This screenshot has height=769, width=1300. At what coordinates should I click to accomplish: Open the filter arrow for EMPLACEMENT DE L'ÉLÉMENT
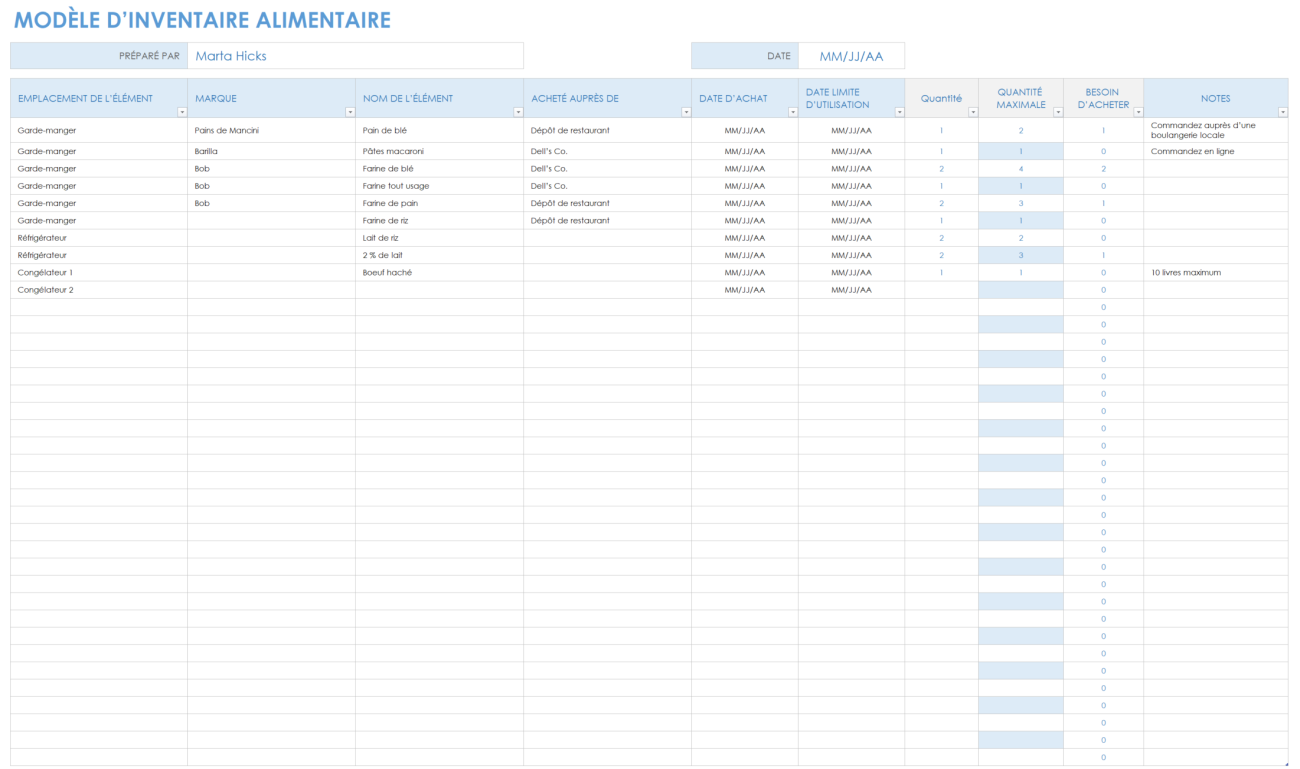coord(182,112)
